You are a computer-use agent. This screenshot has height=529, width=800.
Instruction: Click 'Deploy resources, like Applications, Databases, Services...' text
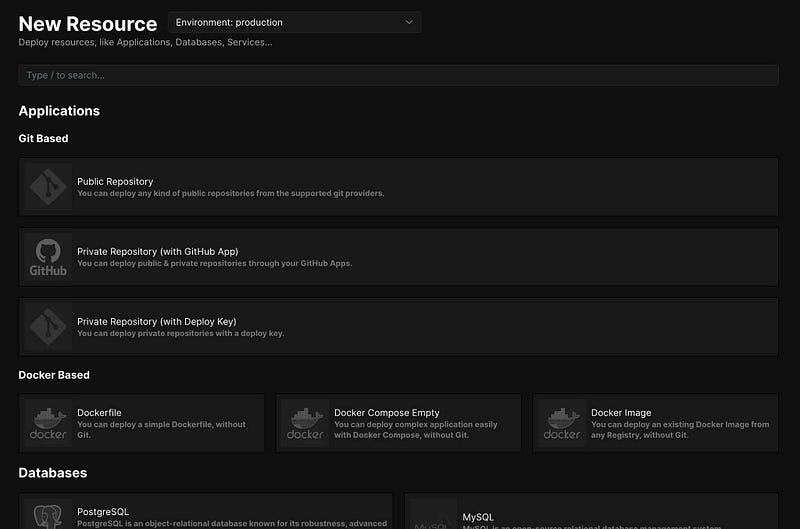tap(145, 42)
